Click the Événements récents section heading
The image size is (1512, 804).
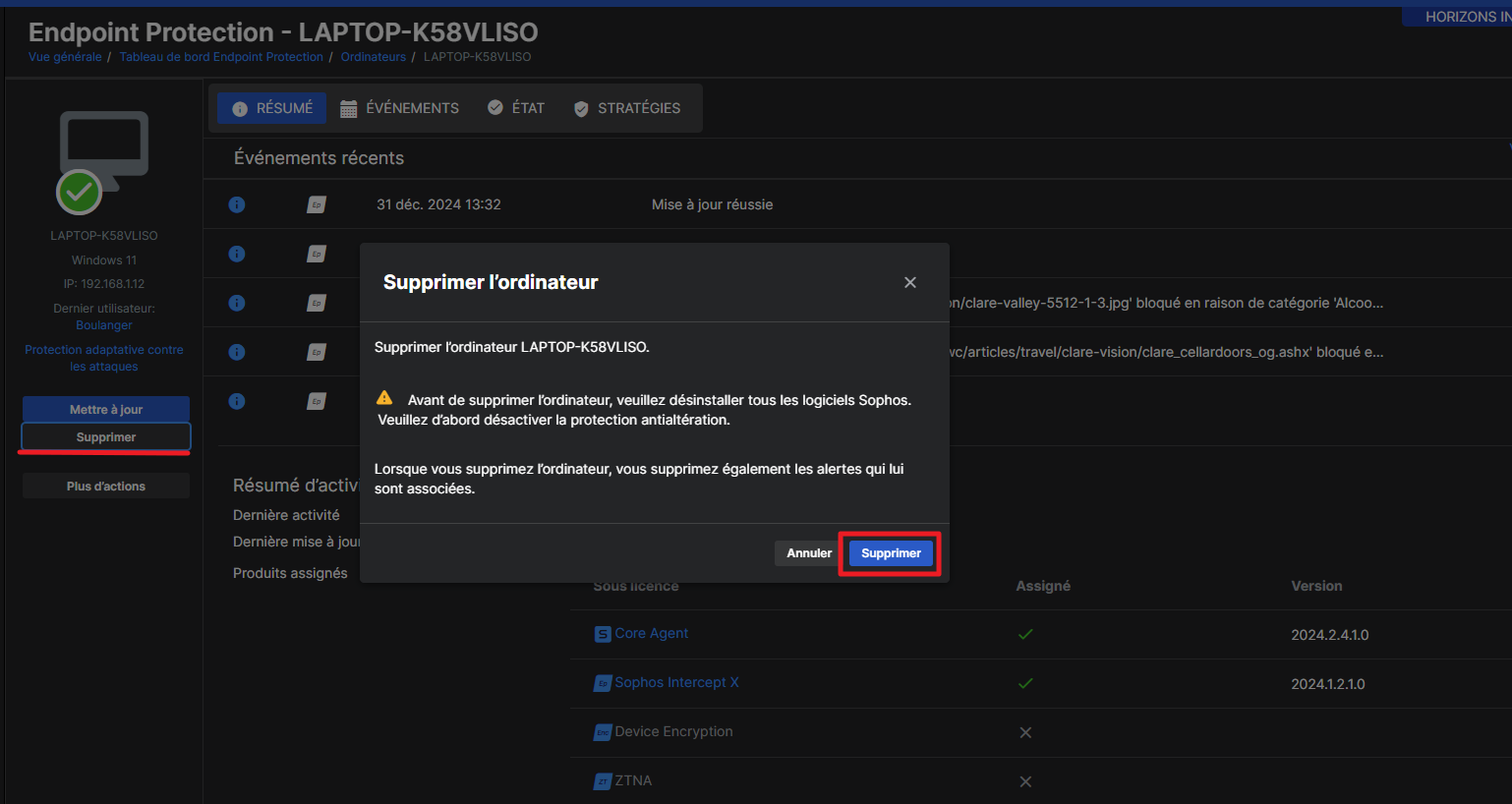coord(319,158)
